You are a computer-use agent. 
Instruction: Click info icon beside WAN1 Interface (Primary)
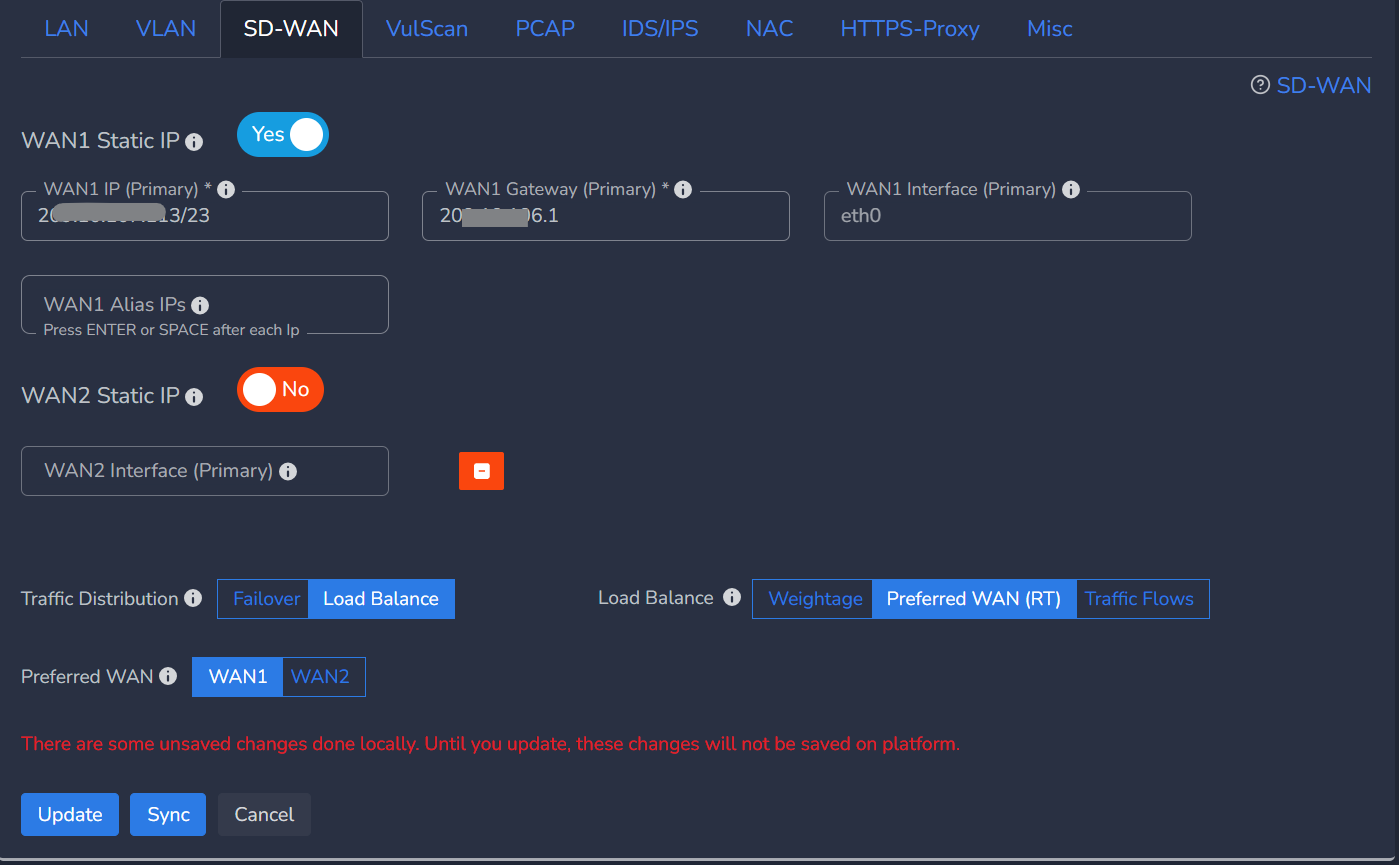click(x=1071, y=189)
